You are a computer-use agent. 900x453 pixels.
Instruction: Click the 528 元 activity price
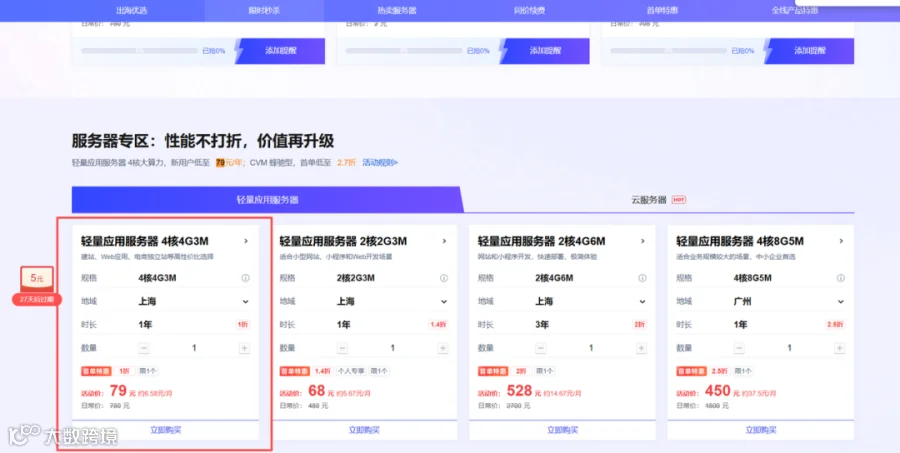tap(523, 392)
